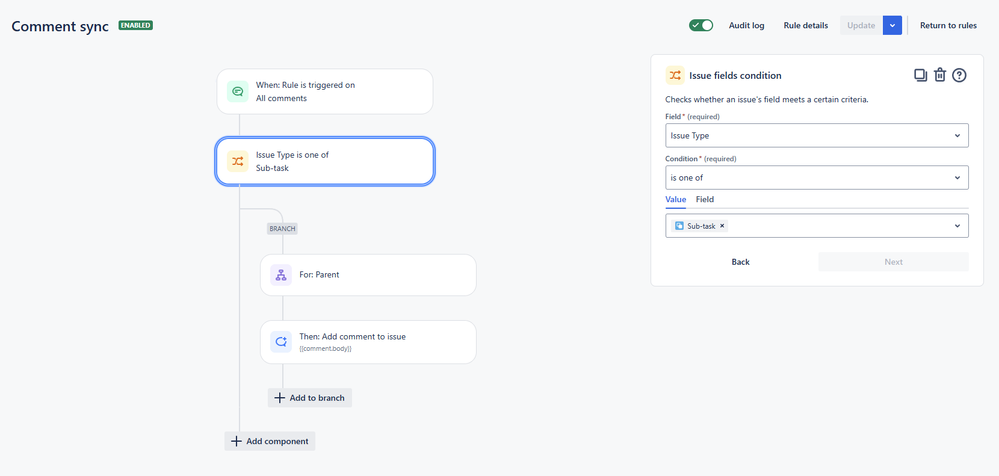Select the Value tab
Viewport: 999px width, 476px height.
pos(676,200)
